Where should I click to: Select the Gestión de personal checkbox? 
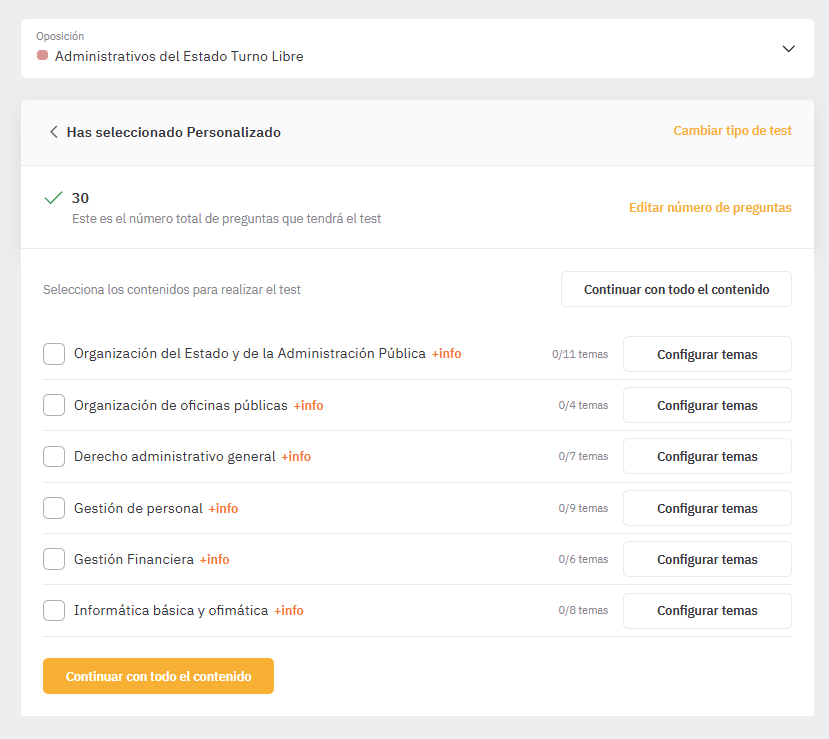point(54,508)
